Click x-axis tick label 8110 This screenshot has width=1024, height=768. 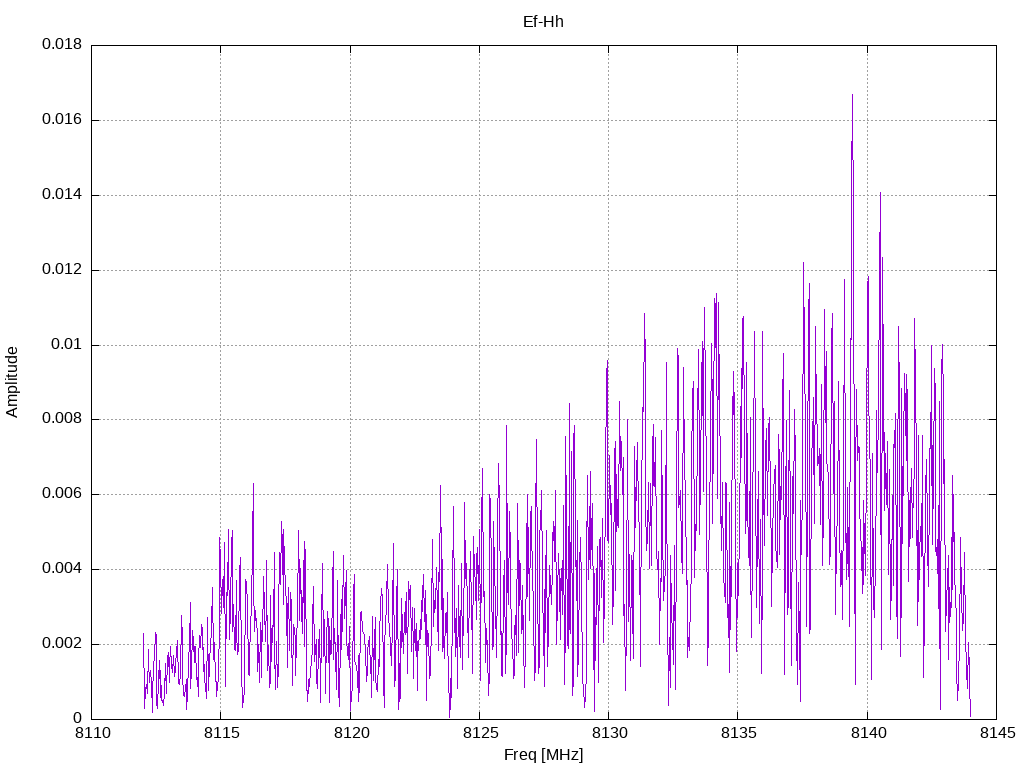pos(93,733)
